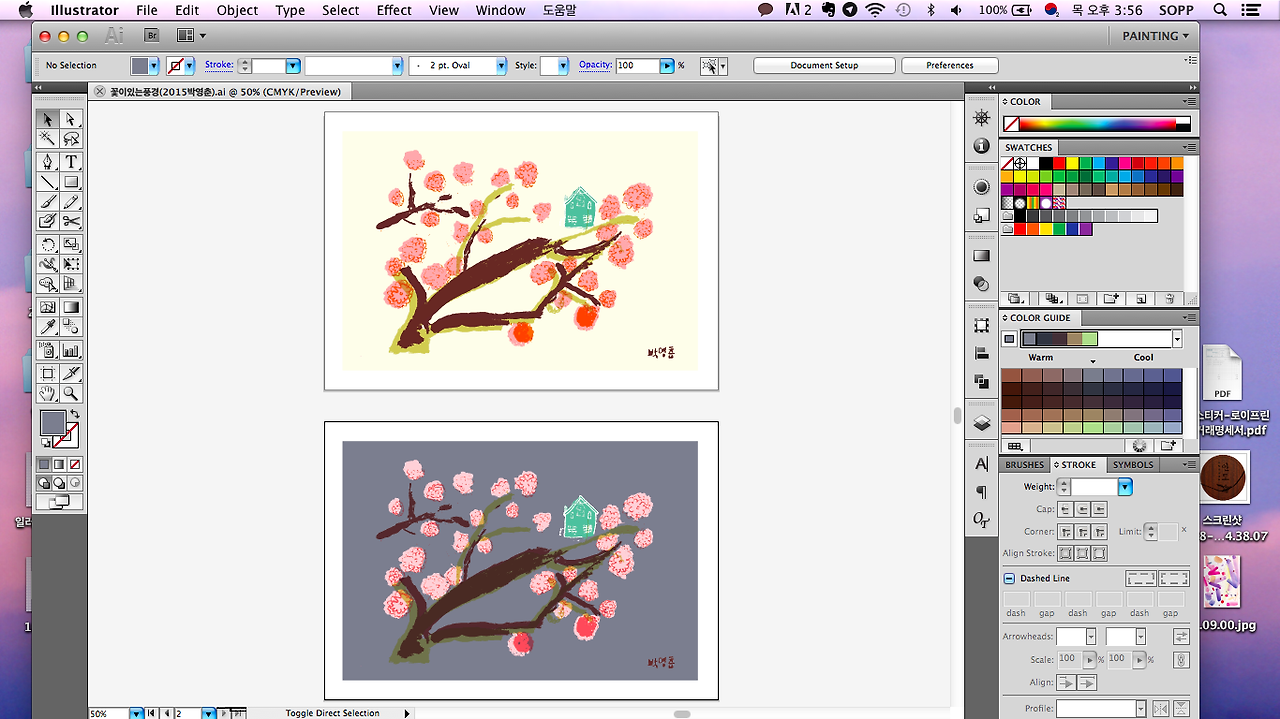Image resolution: width=1280 pixels, height=719 pixels.
Task: Select the Paintbrush tool
Action: [x=47, y=202]
